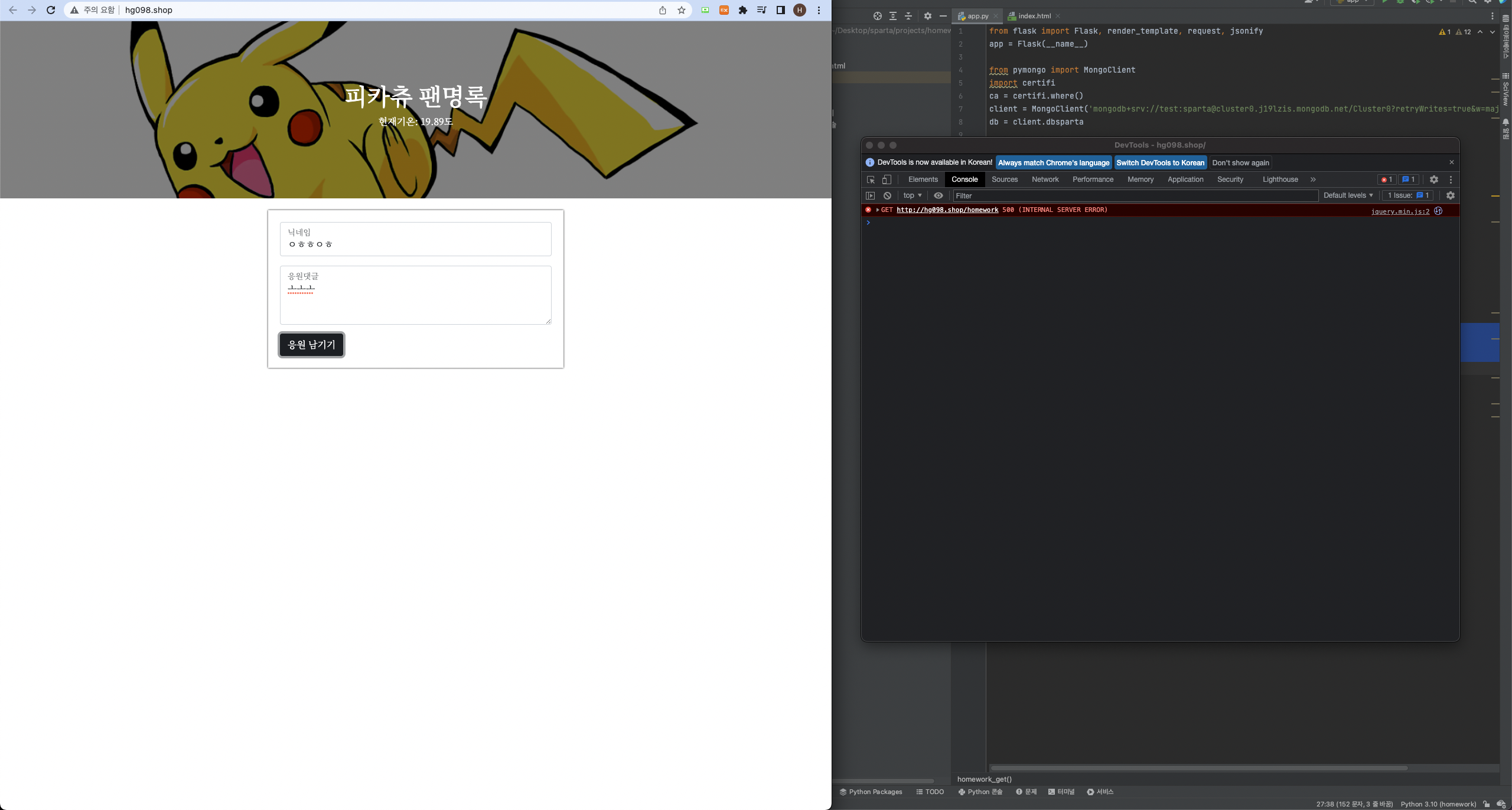
Task: Open the 서비스 services tool window
Action: (1100, 792)
